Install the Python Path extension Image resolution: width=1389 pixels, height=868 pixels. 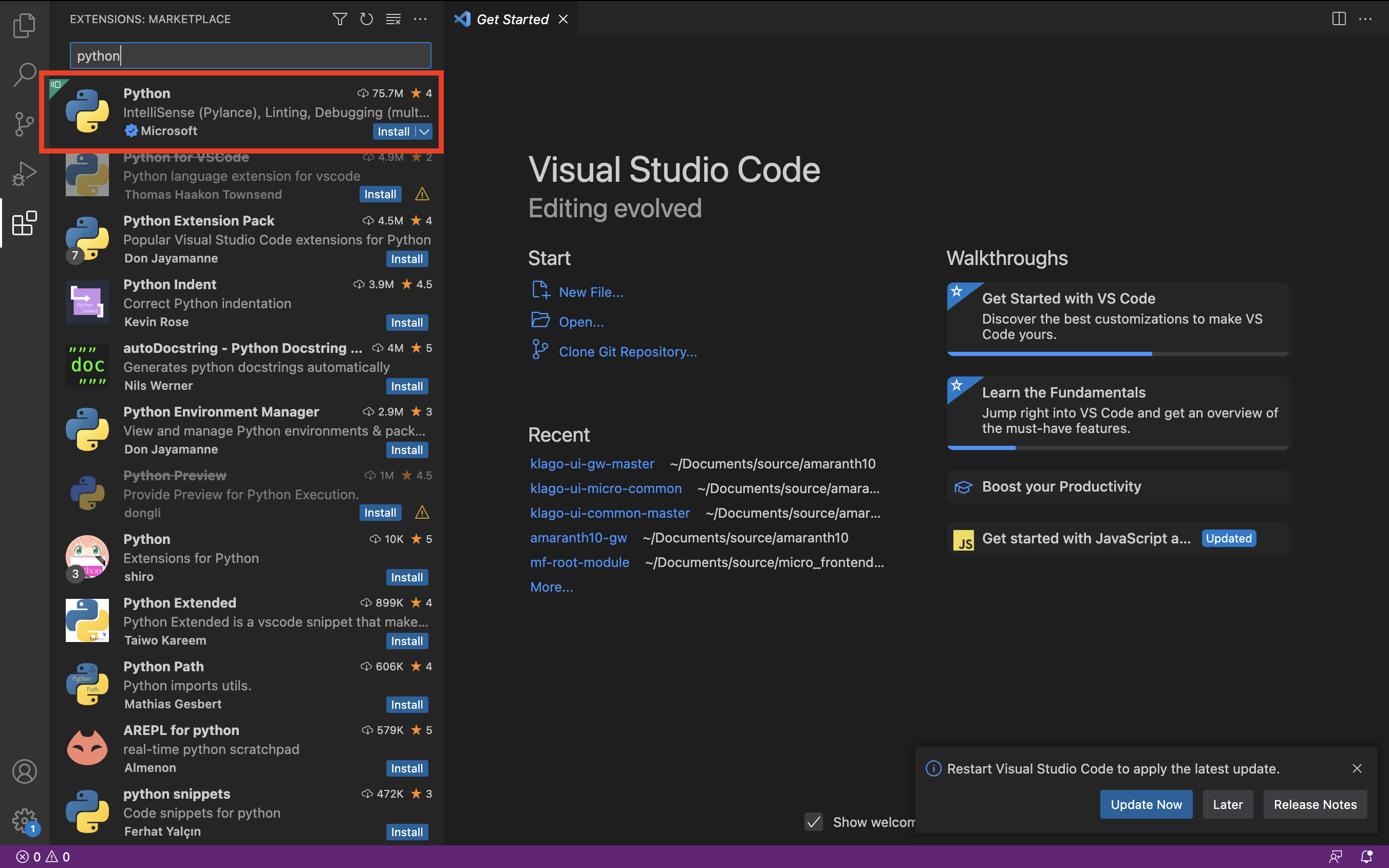407,705
